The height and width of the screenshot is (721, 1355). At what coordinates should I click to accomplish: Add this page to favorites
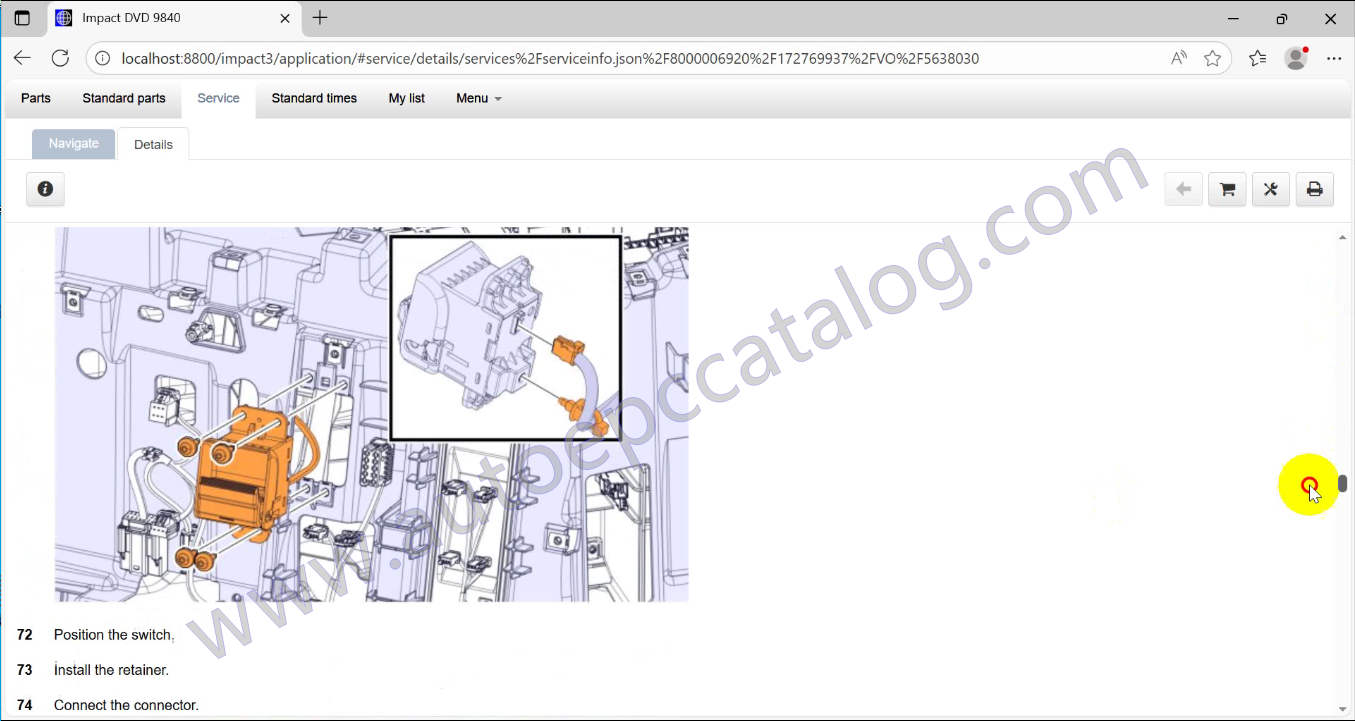(x=1212, y=58)
